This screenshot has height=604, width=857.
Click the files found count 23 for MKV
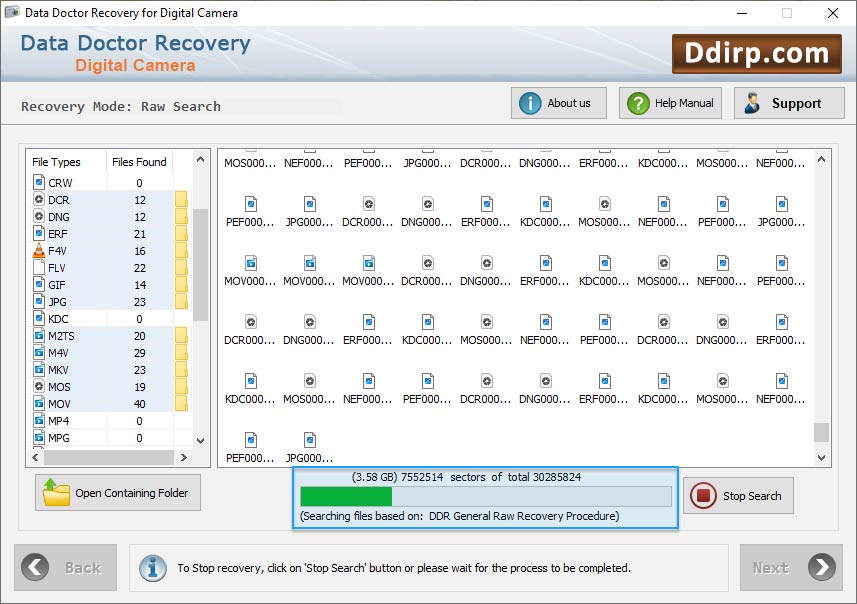[x=140, y=370]
